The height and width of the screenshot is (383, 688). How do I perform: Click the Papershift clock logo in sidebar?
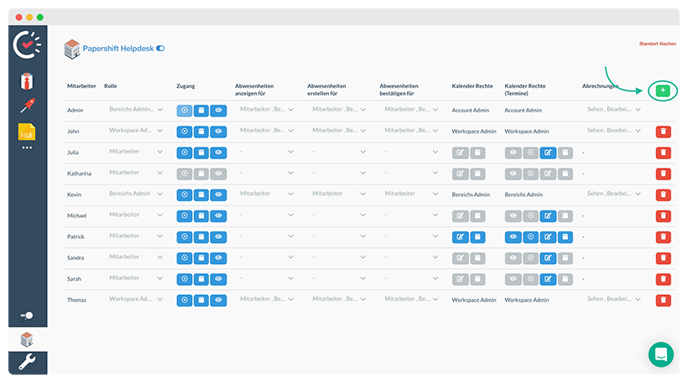[x=27, y=44]
